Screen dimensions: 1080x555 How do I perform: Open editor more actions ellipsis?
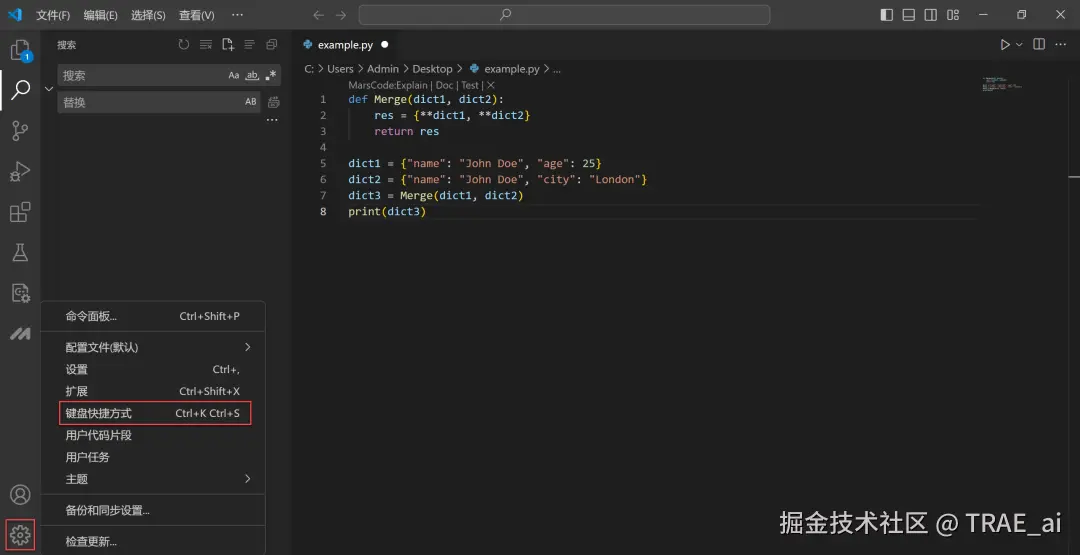(1061, 45)
